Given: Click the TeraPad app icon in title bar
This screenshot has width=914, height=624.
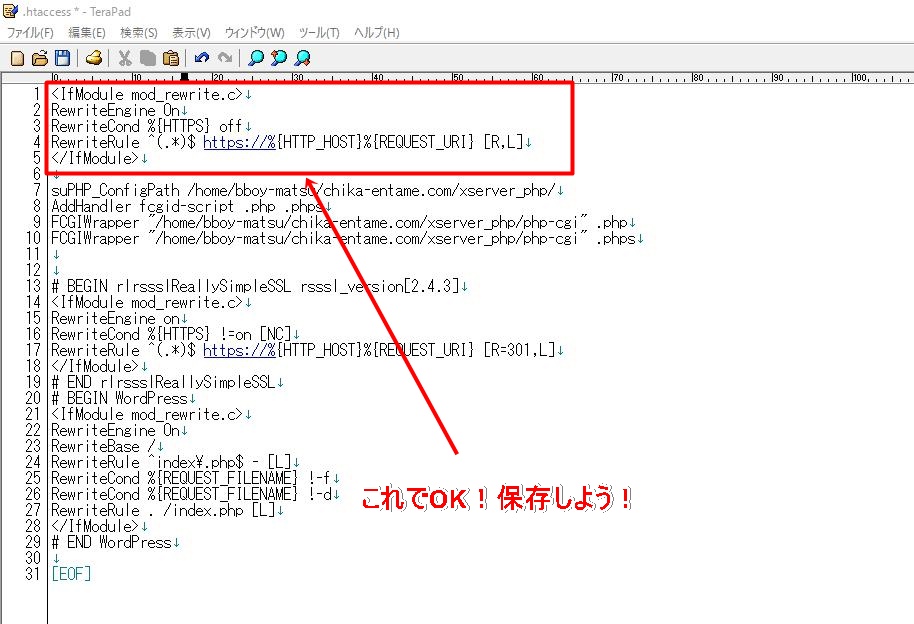Looking at the screenshot, I should (x=10, y=10).
